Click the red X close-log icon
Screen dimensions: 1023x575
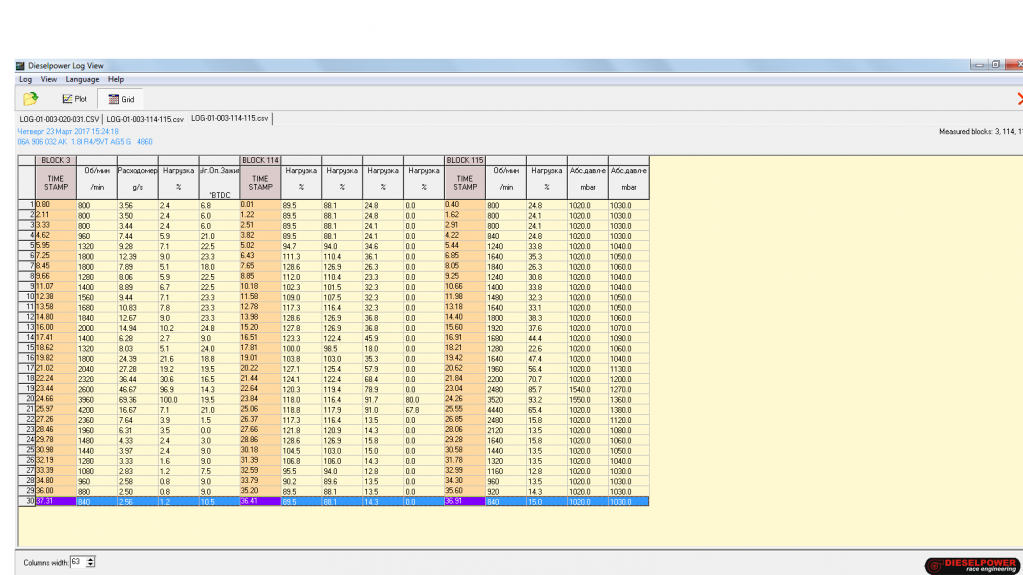point(1019,99)
